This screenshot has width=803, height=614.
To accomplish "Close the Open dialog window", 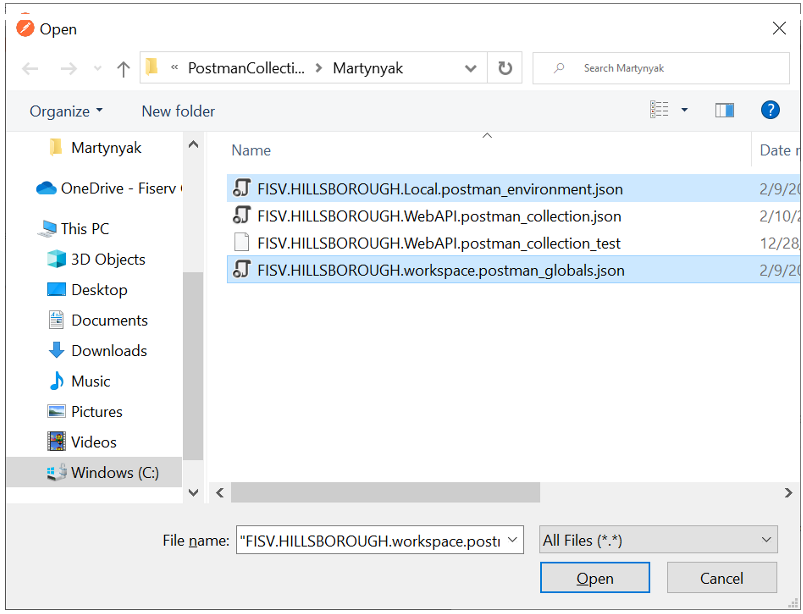I will [x=779, y=28].
